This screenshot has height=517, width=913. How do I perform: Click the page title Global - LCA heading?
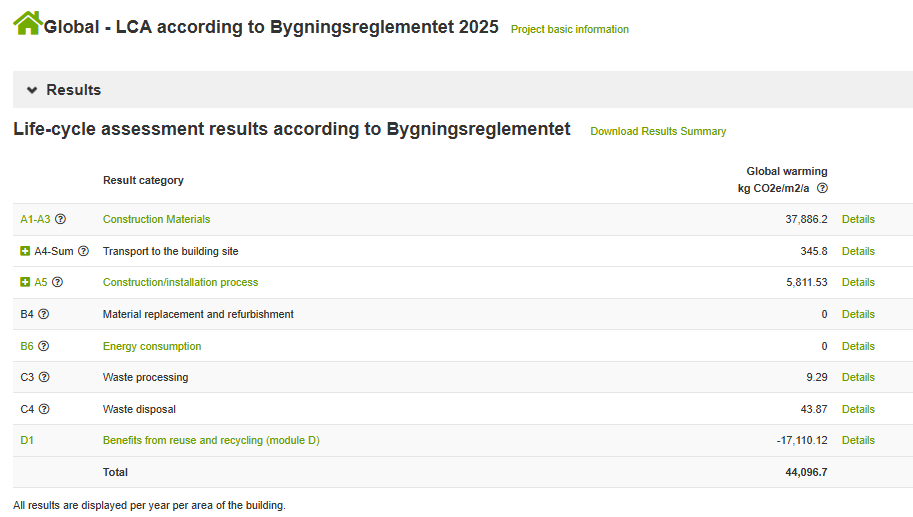[x=271, y=27]
